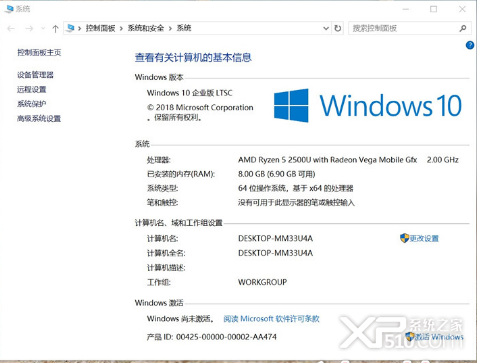Click the full computer name next to 计算机全名

(x=275, y=253)
